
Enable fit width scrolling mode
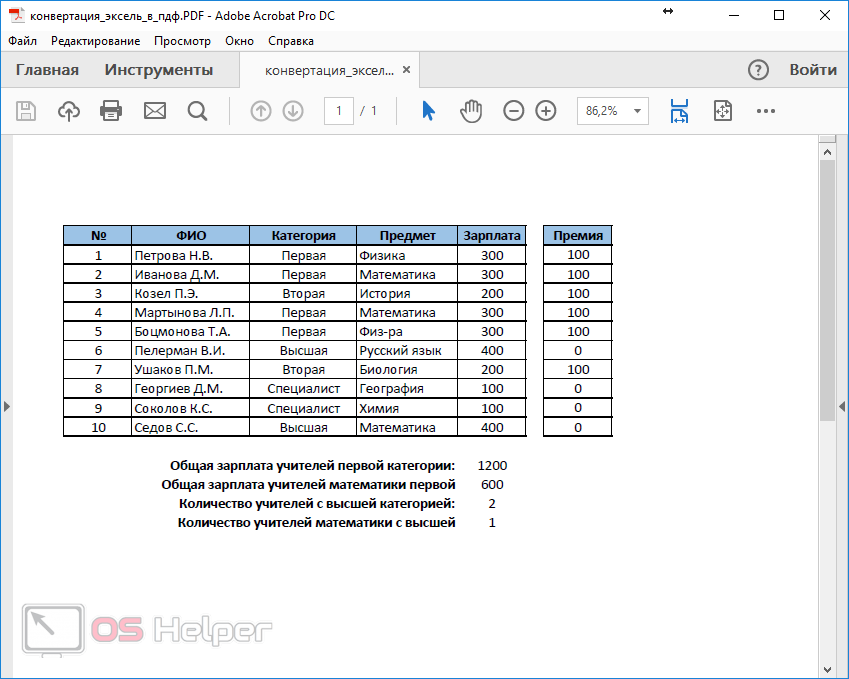point(679,111)
